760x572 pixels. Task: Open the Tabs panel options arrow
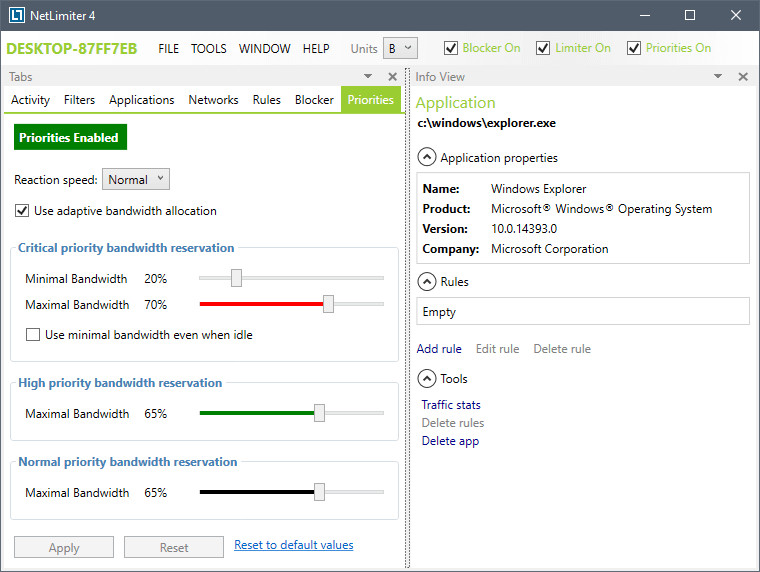coord(368,77)
